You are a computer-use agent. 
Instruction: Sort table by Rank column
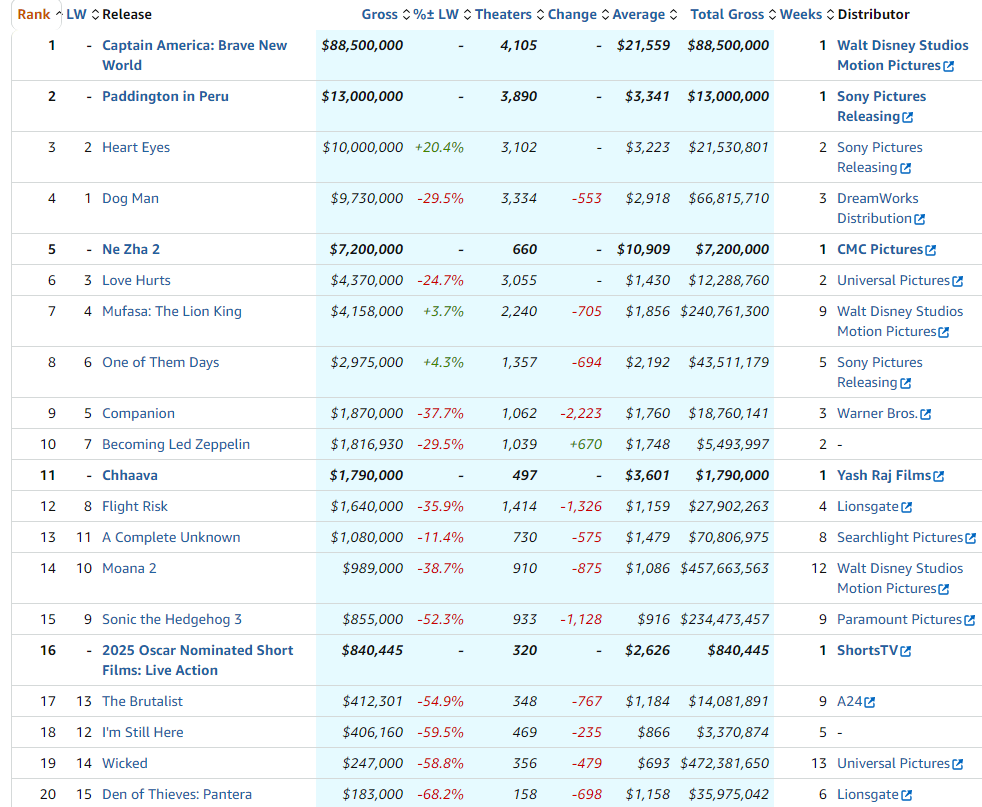[x=34, y=15]
